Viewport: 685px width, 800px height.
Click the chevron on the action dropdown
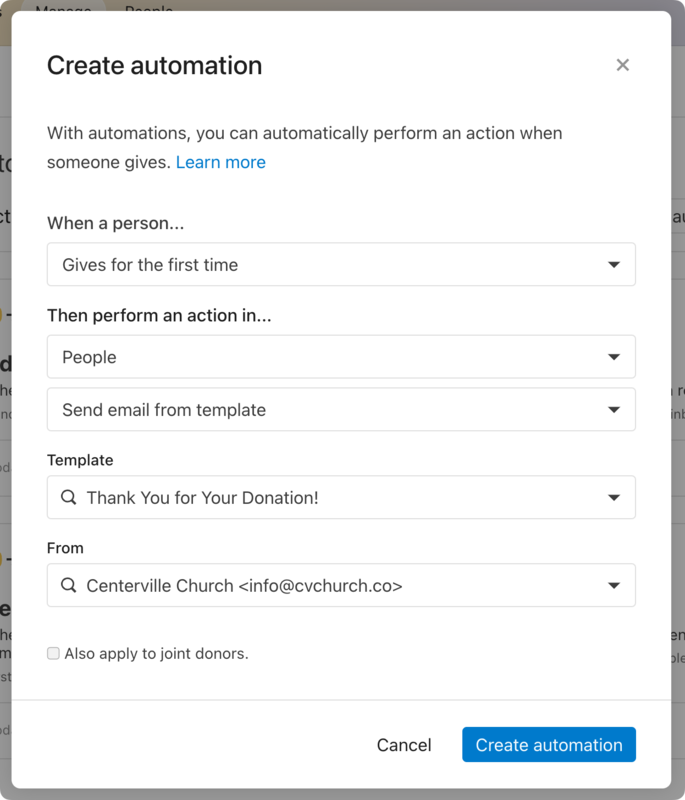tap(617, 409)
